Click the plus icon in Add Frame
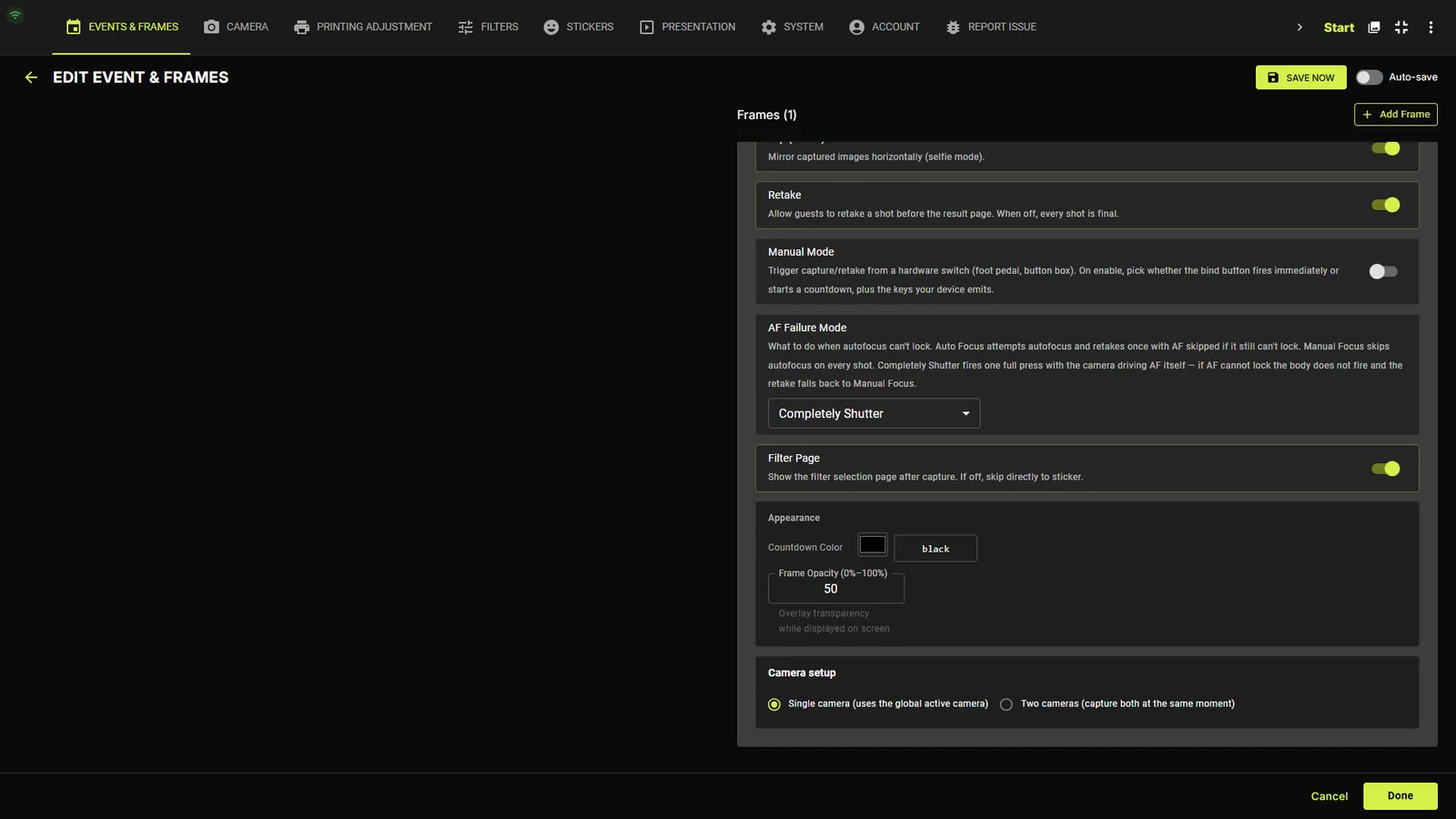This screenshot has height=819, width=1456. pyautogui.click(x=1367, y=115)
